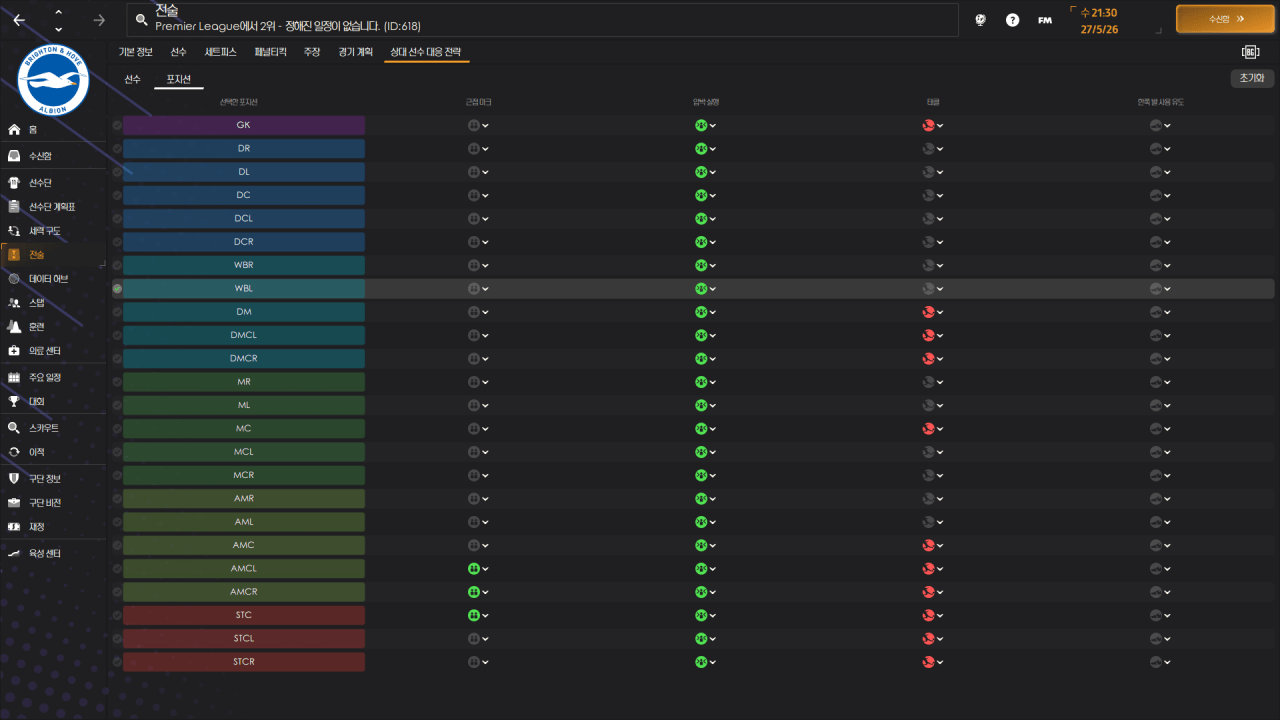Open tackling dropdown for DM row
Screen dimensions: 1280x720
pos(933,312)
